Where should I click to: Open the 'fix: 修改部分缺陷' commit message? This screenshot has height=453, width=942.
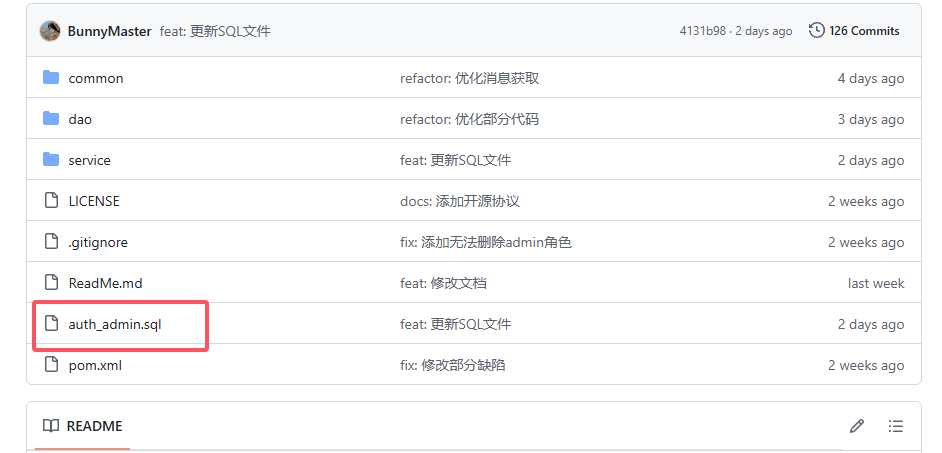[452, 365]
